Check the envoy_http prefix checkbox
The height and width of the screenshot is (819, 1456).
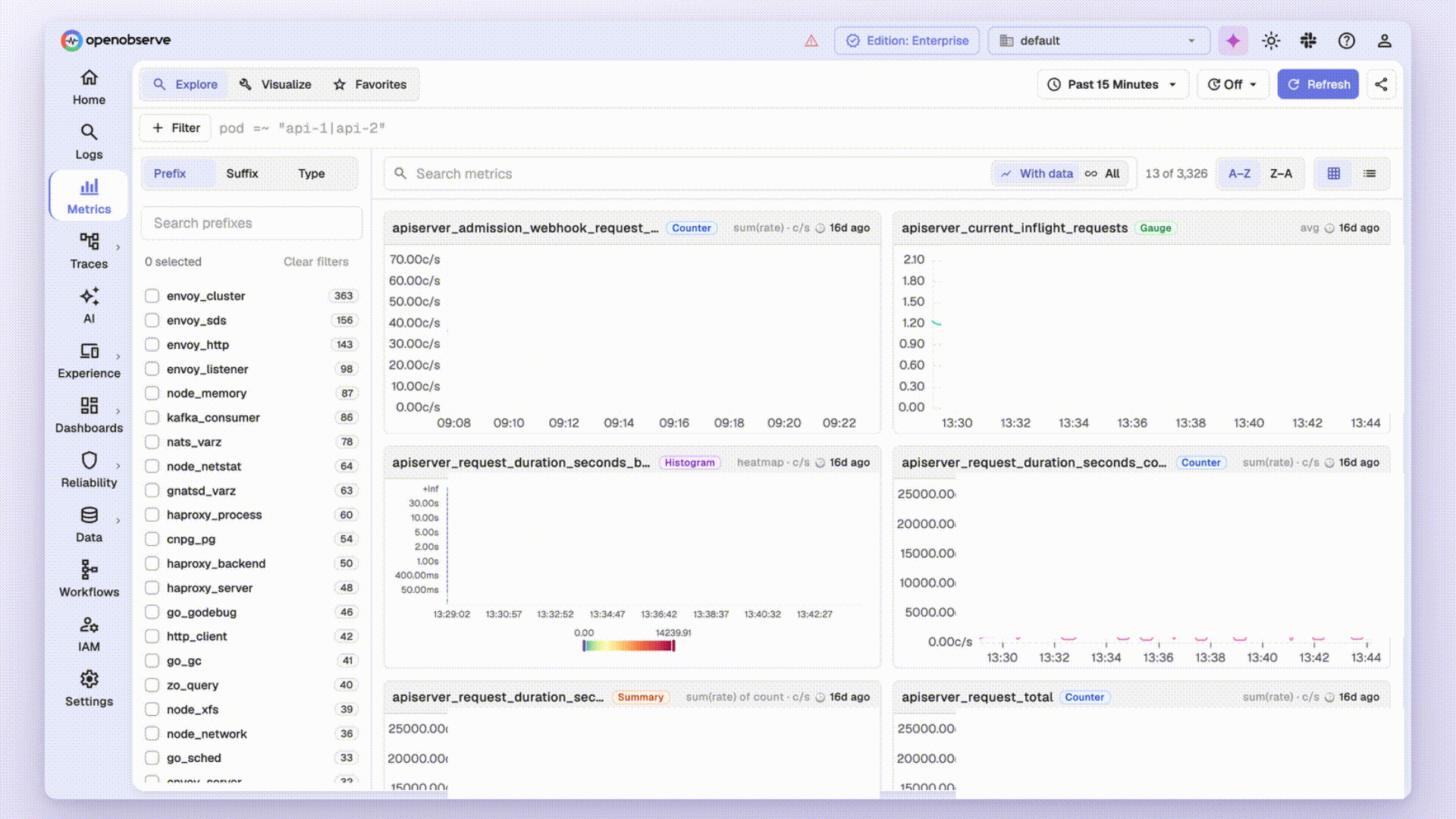[152, 344]
